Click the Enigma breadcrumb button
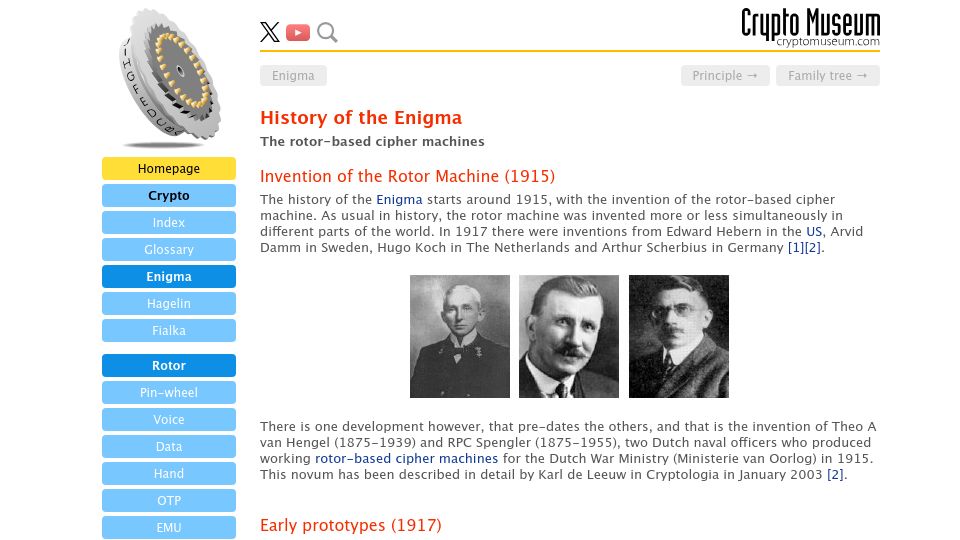Viewport: 960px width, 540px height. (293, 75)
